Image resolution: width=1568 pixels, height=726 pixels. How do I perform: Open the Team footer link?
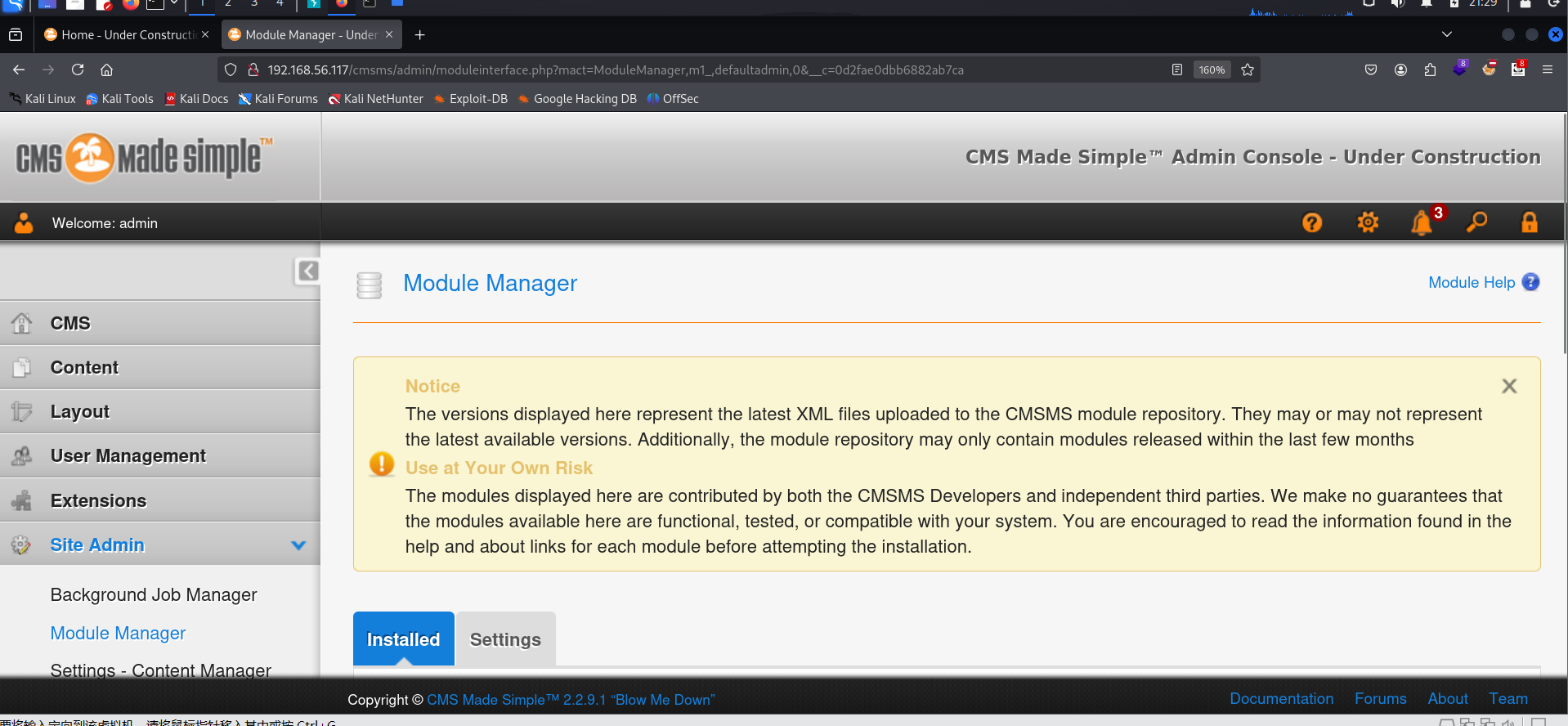click(x=1508, y=699)
